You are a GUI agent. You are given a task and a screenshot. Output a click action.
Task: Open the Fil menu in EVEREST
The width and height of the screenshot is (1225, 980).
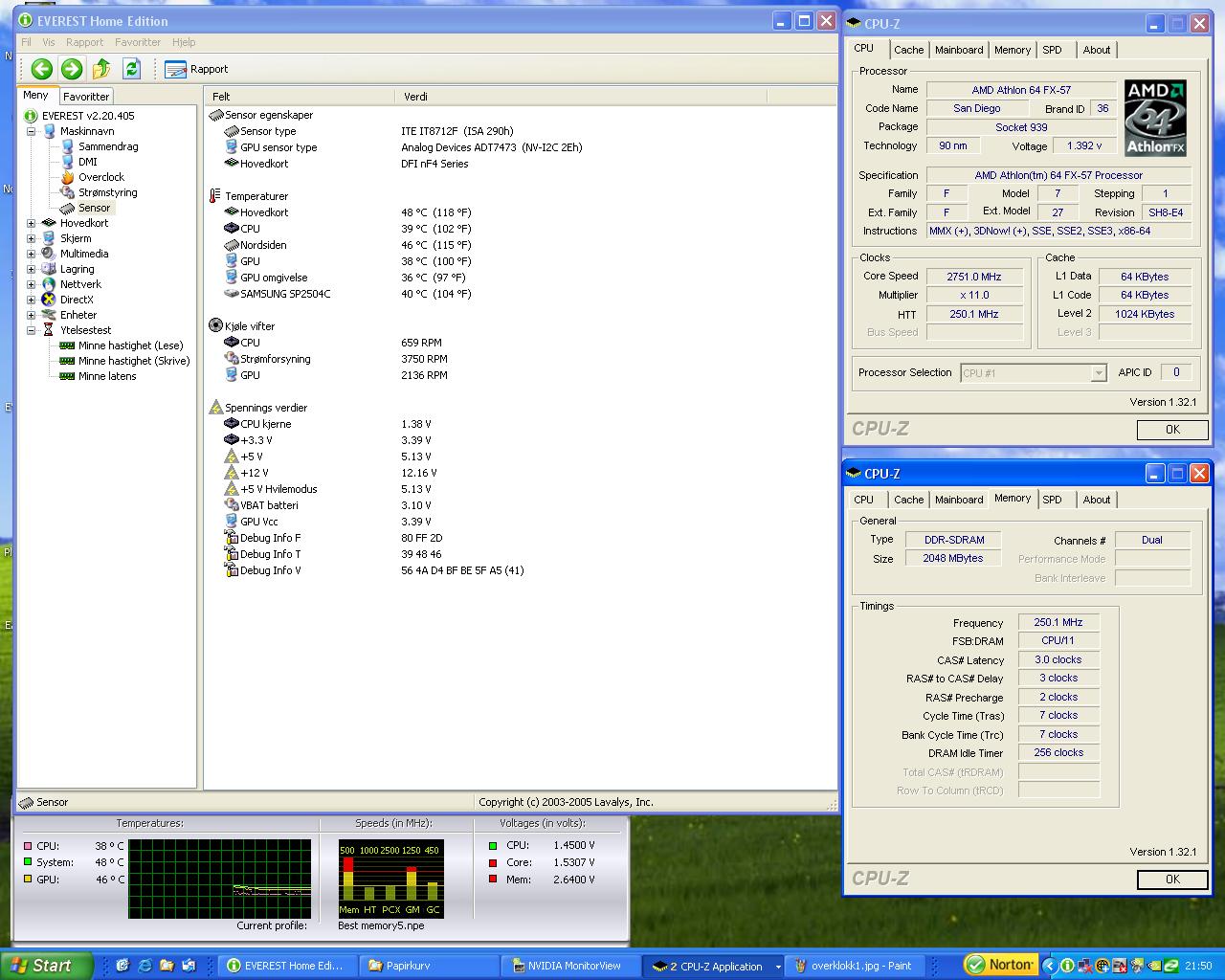pyautogui.click(x=26, y=42)
